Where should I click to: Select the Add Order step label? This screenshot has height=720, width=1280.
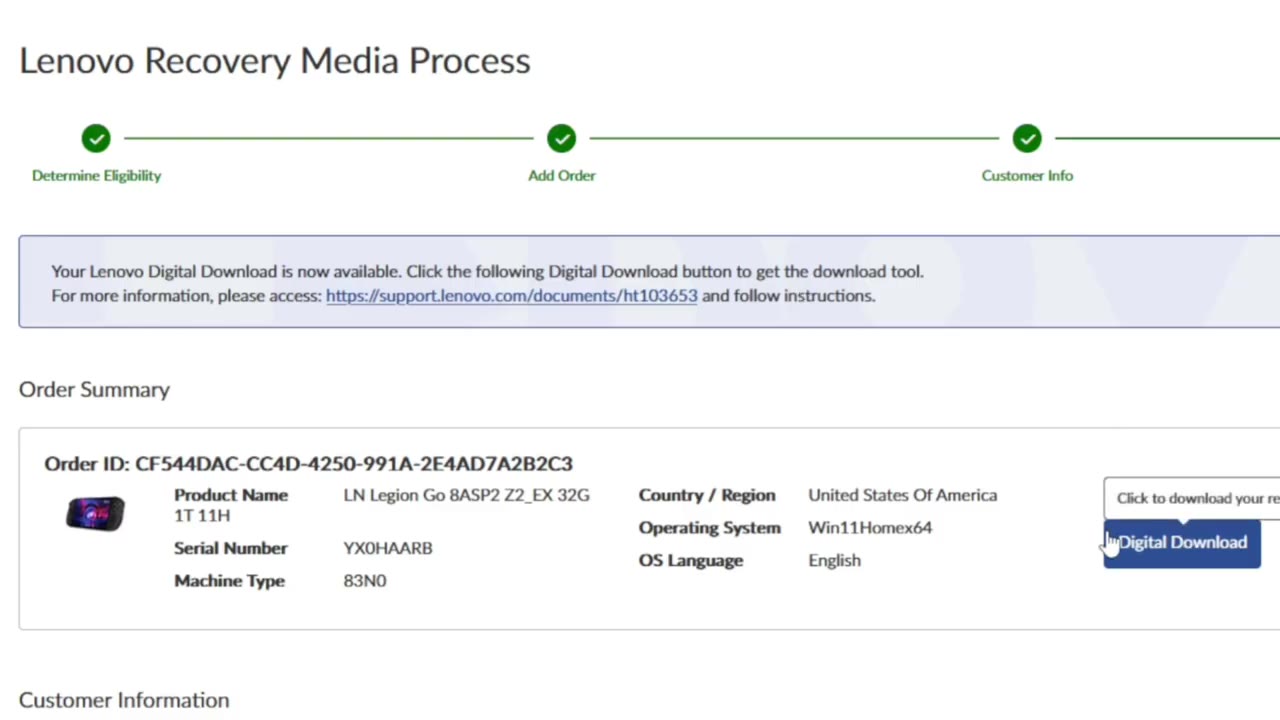point(562,176)
